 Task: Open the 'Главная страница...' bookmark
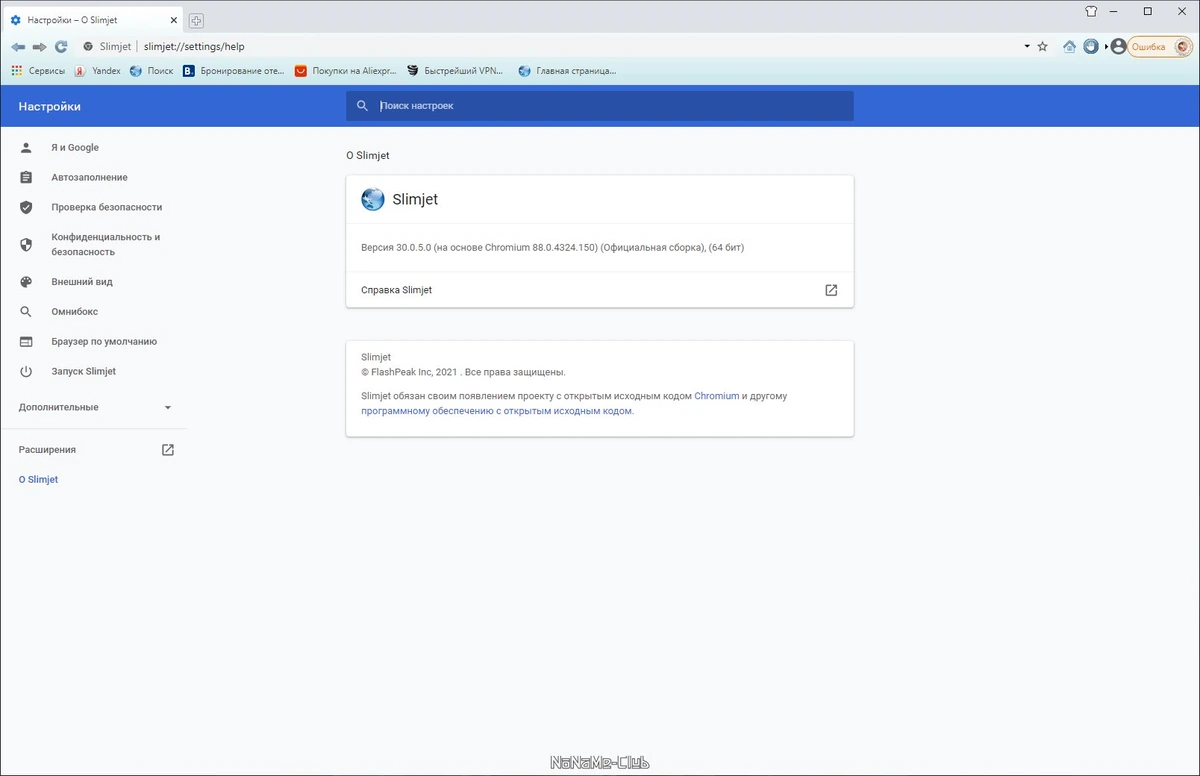[x=567, y=71]
